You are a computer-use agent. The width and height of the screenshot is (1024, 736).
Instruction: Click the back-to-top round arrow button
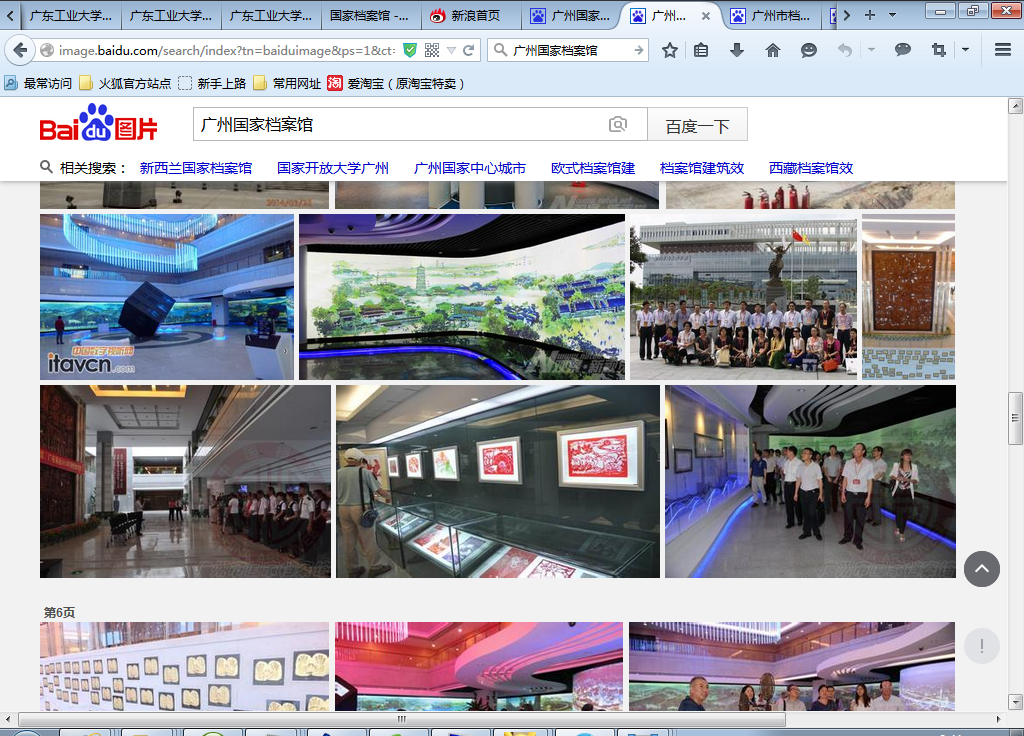coord(981,569)
